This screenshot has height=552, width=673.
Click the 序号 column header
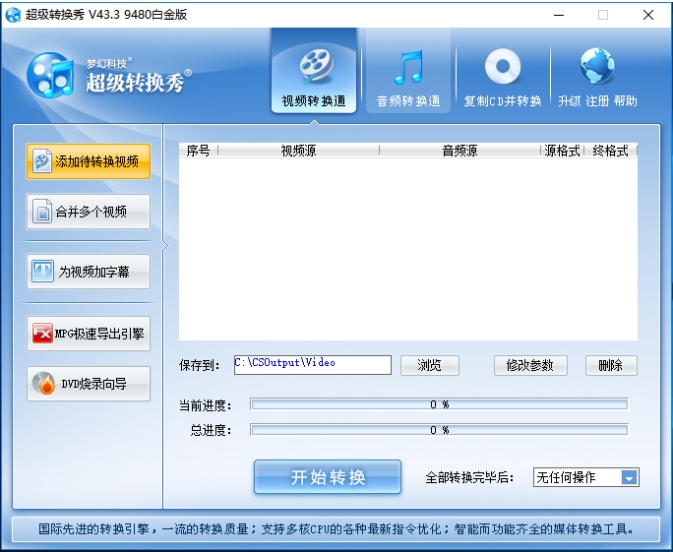(198, 151)
